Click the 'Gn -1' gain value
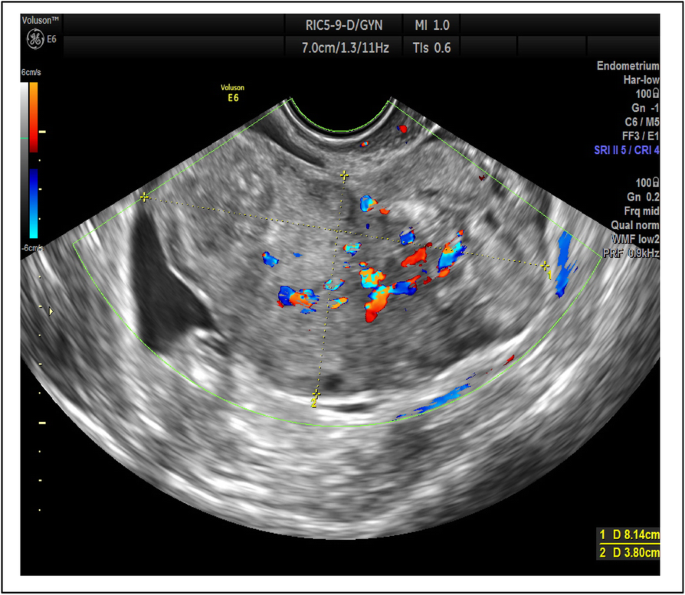The image size is (685, 595). click(645, 108)
